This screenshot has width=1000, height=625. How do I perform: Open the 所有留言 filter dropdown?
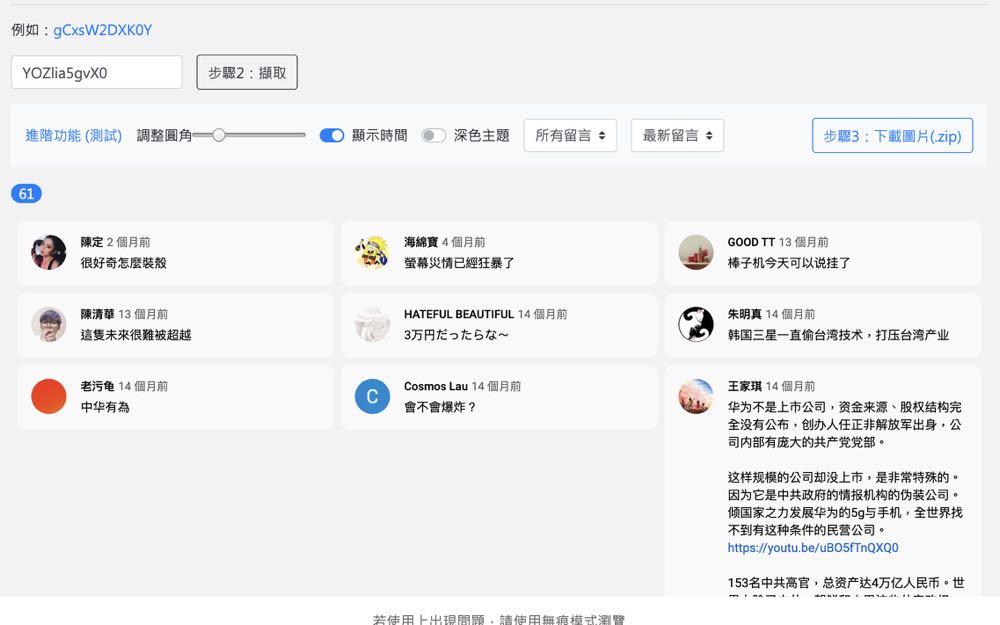(x=570, y=135)
